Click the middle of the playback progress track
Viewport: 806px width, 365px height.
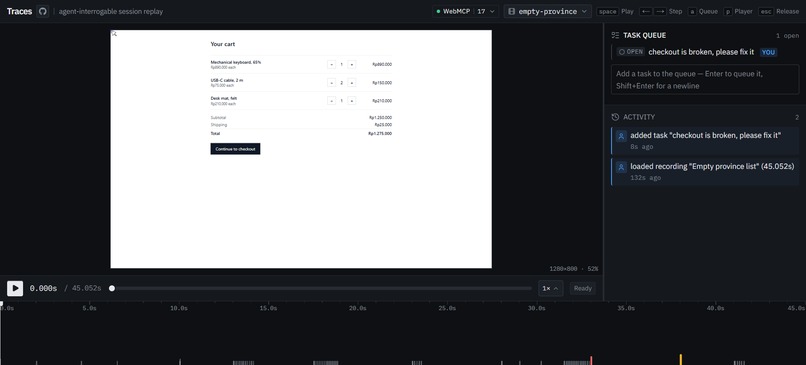tap(321, 288)
